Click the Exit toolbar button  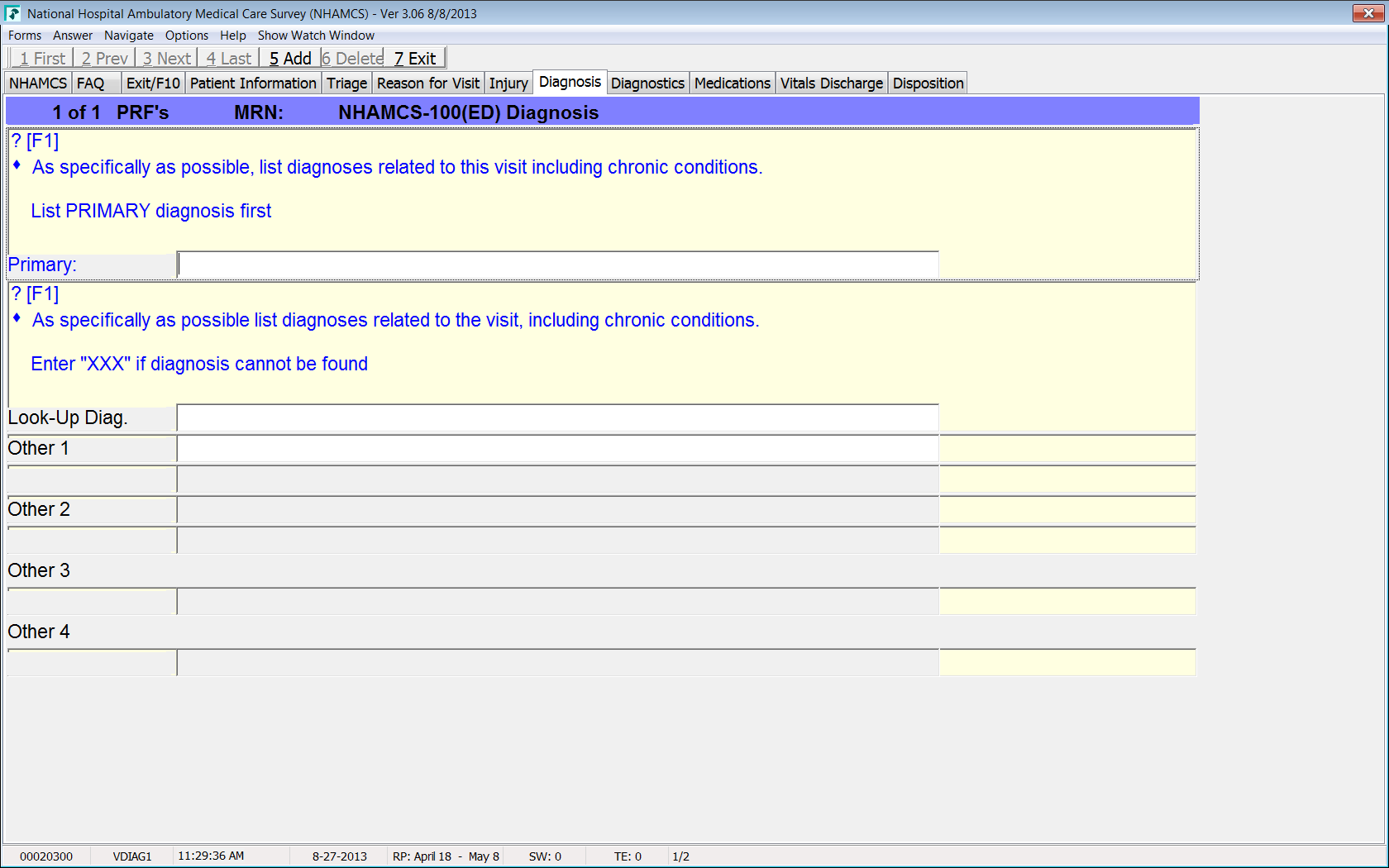tap(415, 58)
